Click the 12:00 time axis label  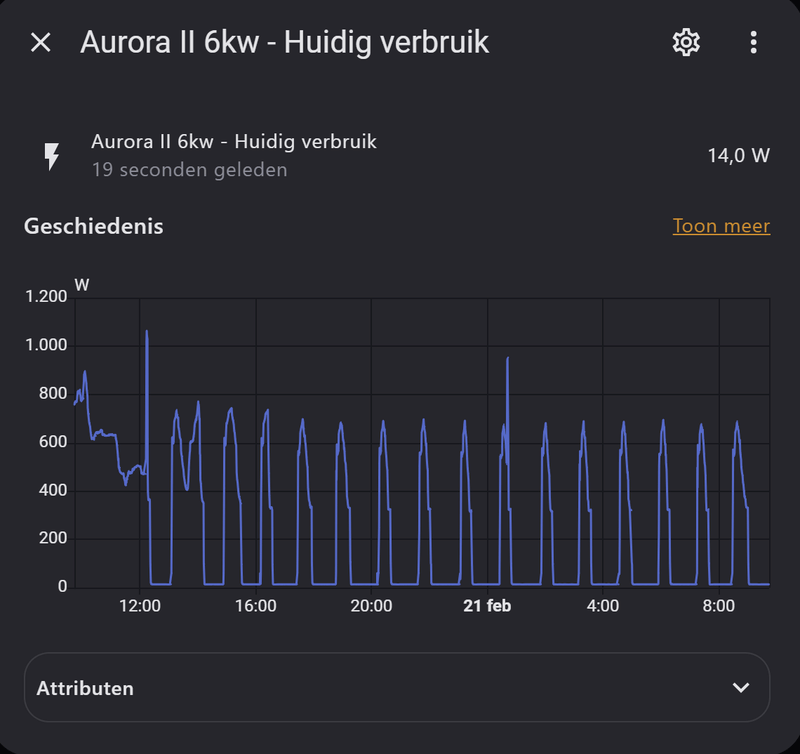coord(140,606)
